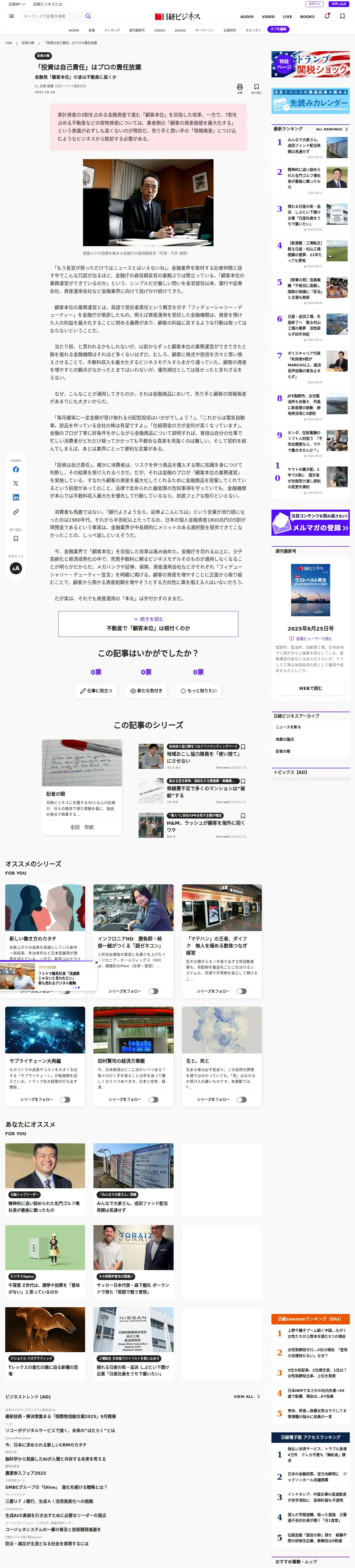Toggle series follow for 生と、死と
Screen dimensions: 355x1568
tap(241, 1099)
